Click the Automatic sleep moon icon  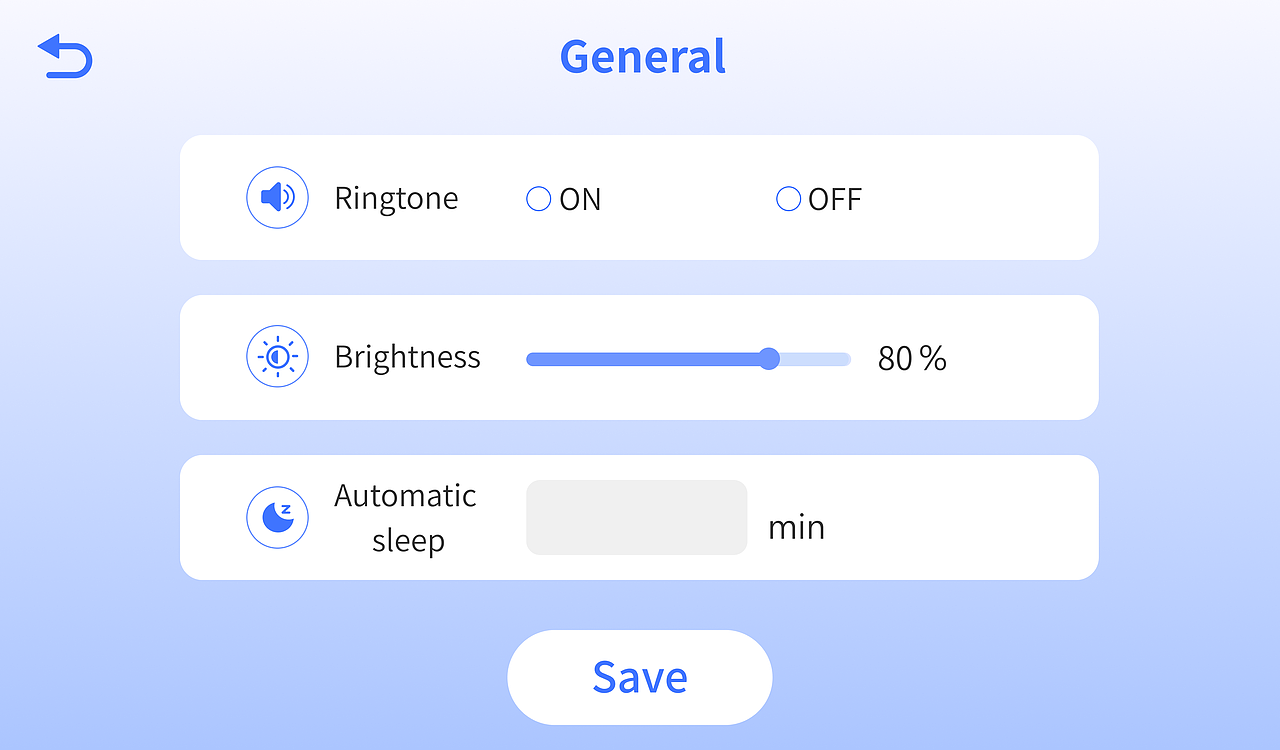(x=277, y=517)
